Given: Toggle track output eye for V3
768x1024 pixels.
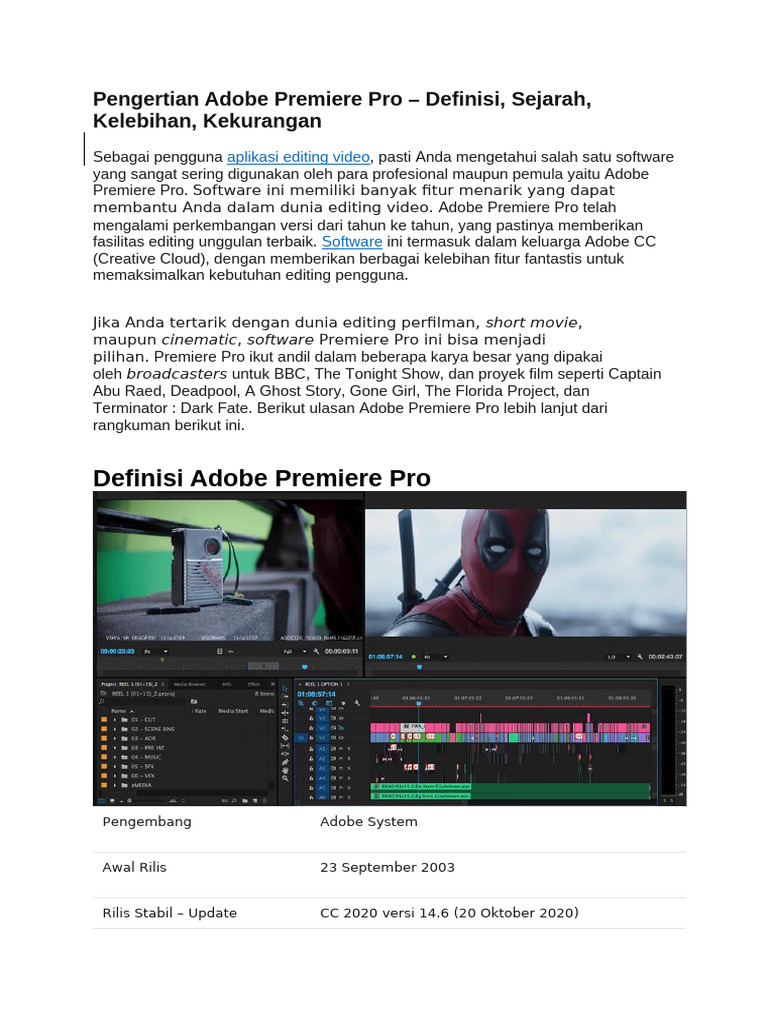Looking at the screenshot, I should 341,718.
